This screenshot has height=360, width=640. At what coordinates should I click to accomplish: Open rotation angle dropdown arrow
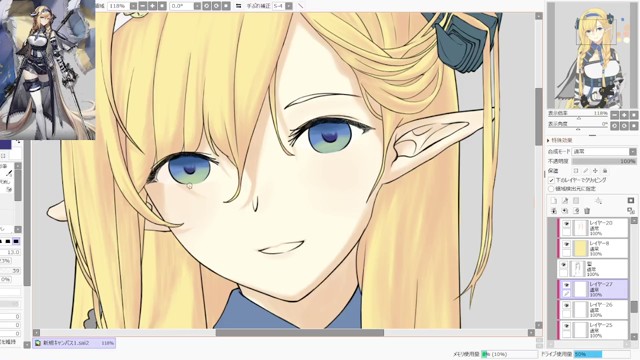pyautogui.click(x=197, y=6)
